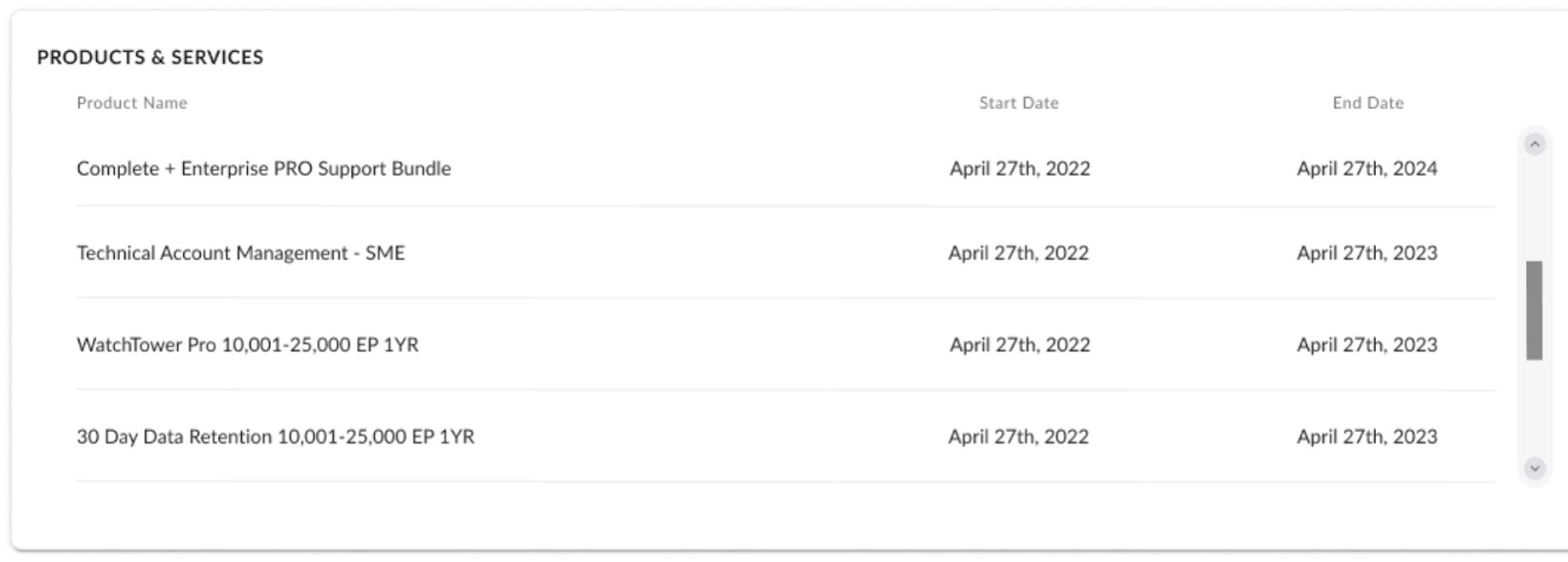Click WatchTower Pro end date cell

pyautogui.click(x=1367, y=344)
